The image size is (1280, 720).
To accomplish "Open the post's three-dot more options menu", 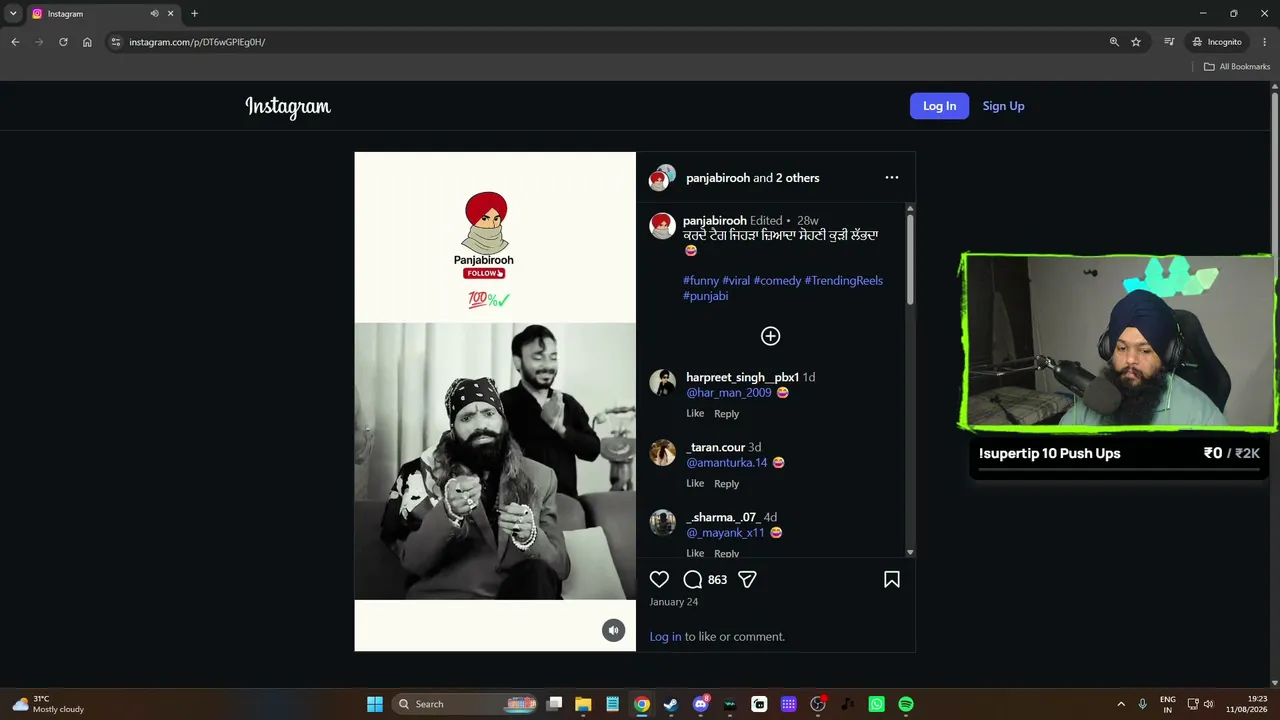I will (x=892, y=178).
